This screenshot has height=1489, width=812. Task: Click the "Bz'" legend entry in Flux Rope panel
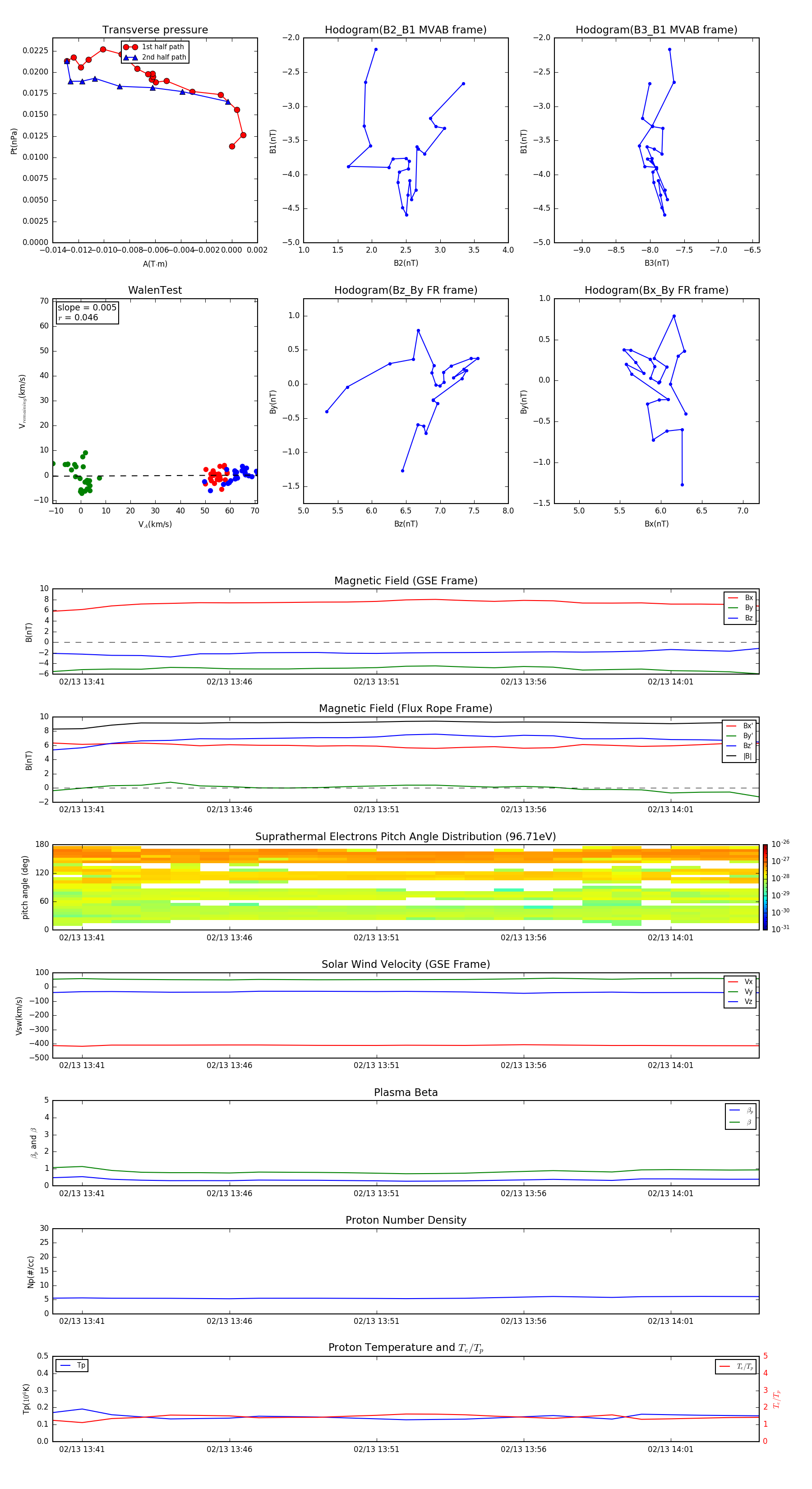740,746
